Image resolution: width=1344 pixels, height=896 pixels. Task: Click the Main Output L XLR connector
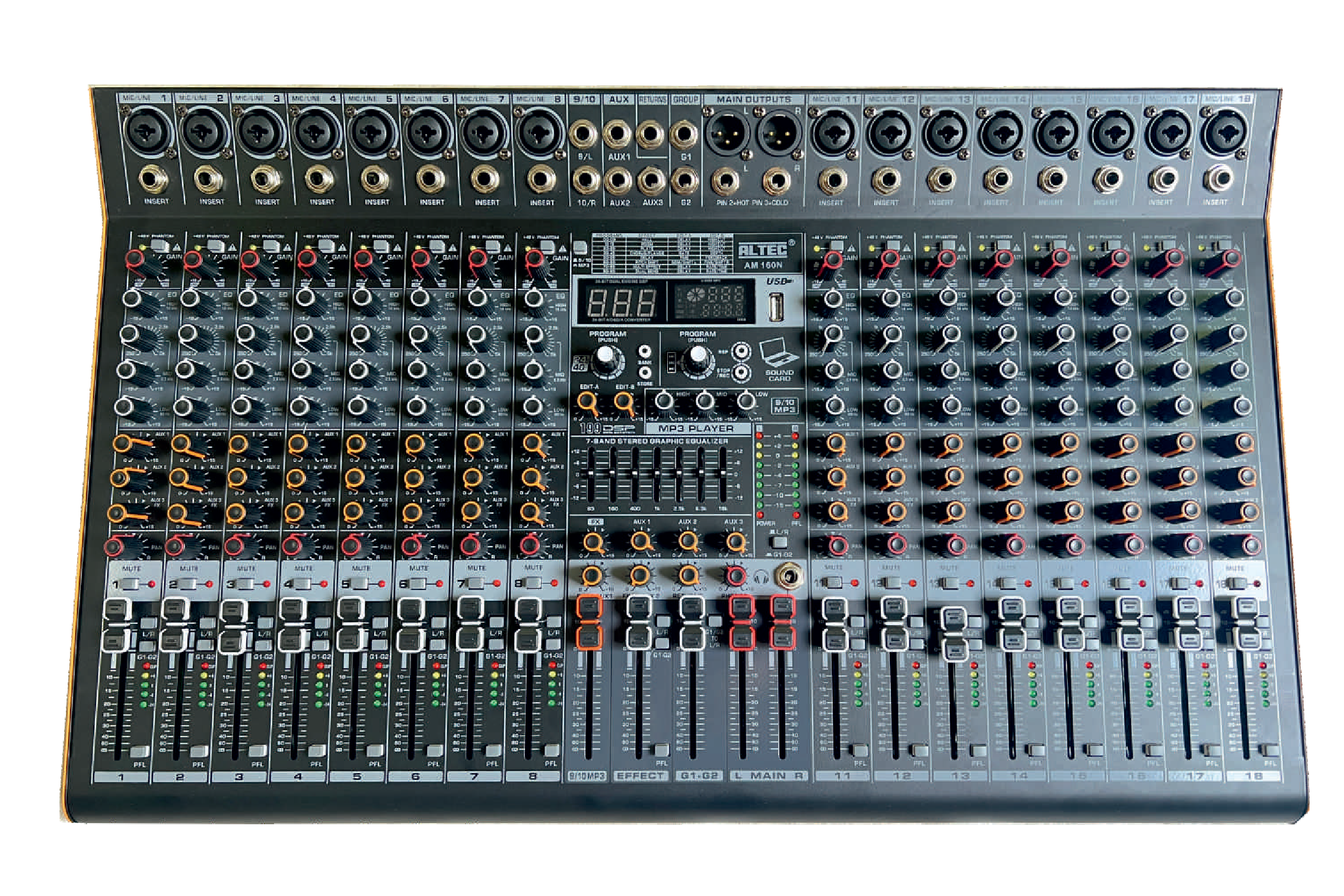coord(727,135)
